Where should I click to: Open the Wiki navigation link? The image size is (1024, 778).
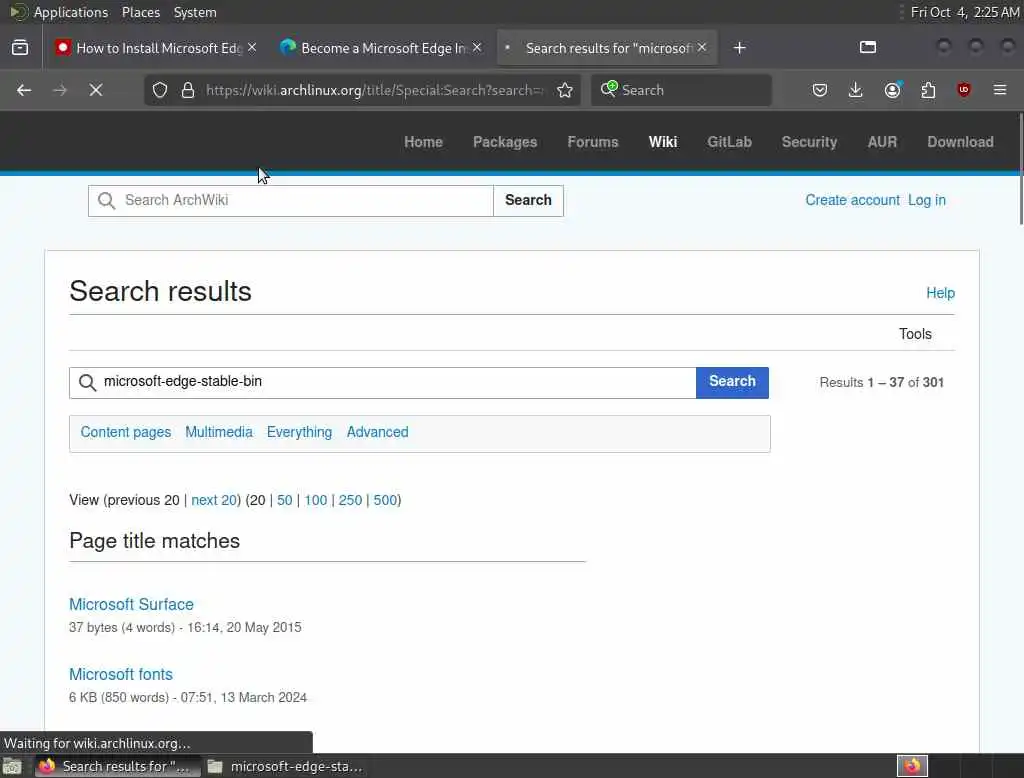[663, 142]
